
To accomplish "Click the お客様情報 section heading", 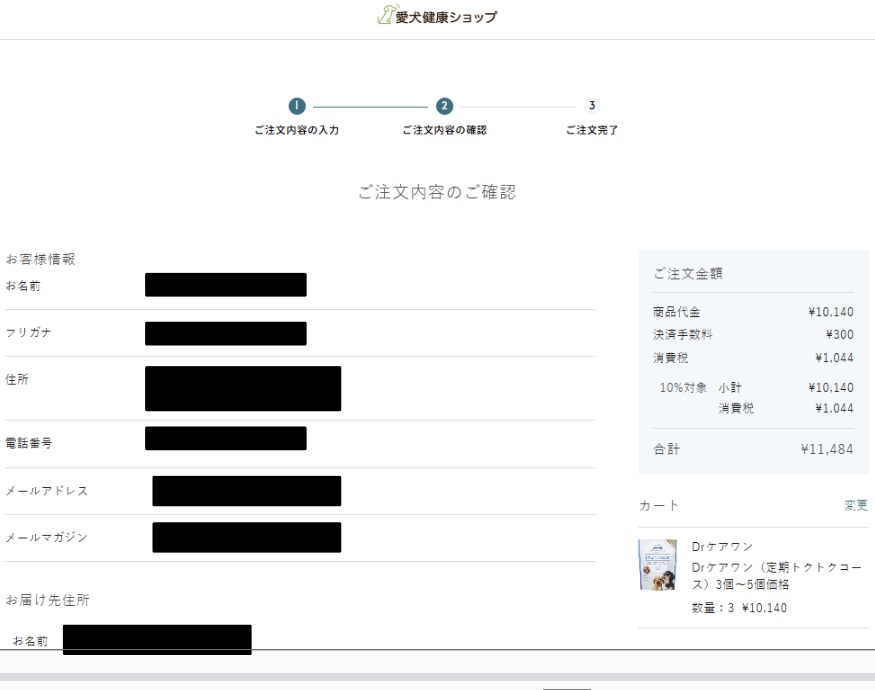I will pyautogui.click(x=41, y=259).
